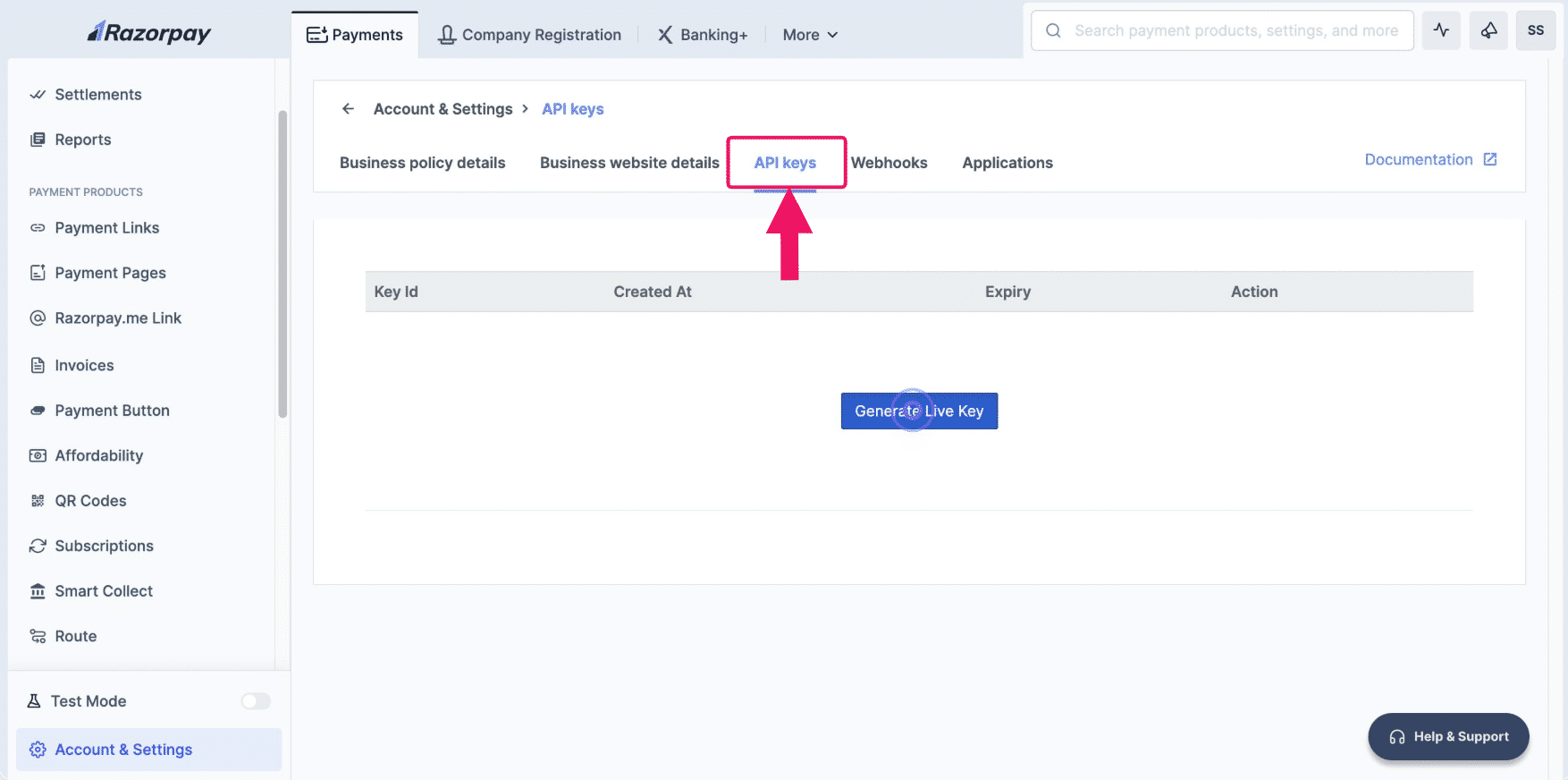Open Reports in the sidebar
Viewport: 1568px width, 780px height.
83,140
